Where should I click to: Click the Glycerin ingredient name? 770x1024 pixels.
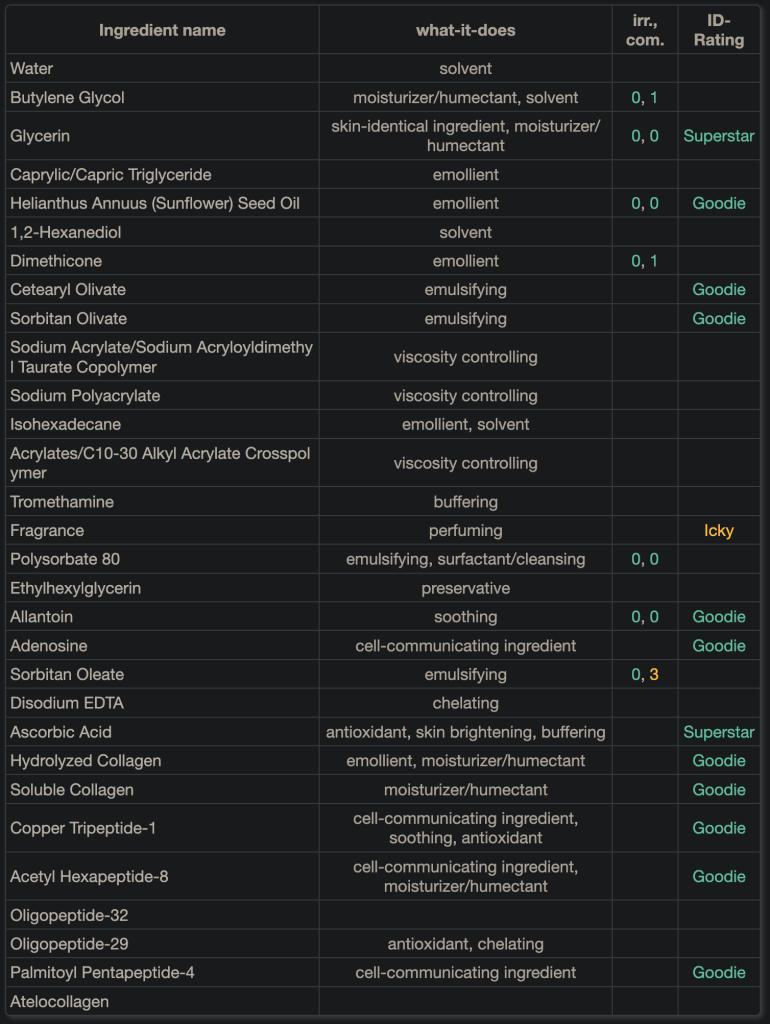pos(40,136)
